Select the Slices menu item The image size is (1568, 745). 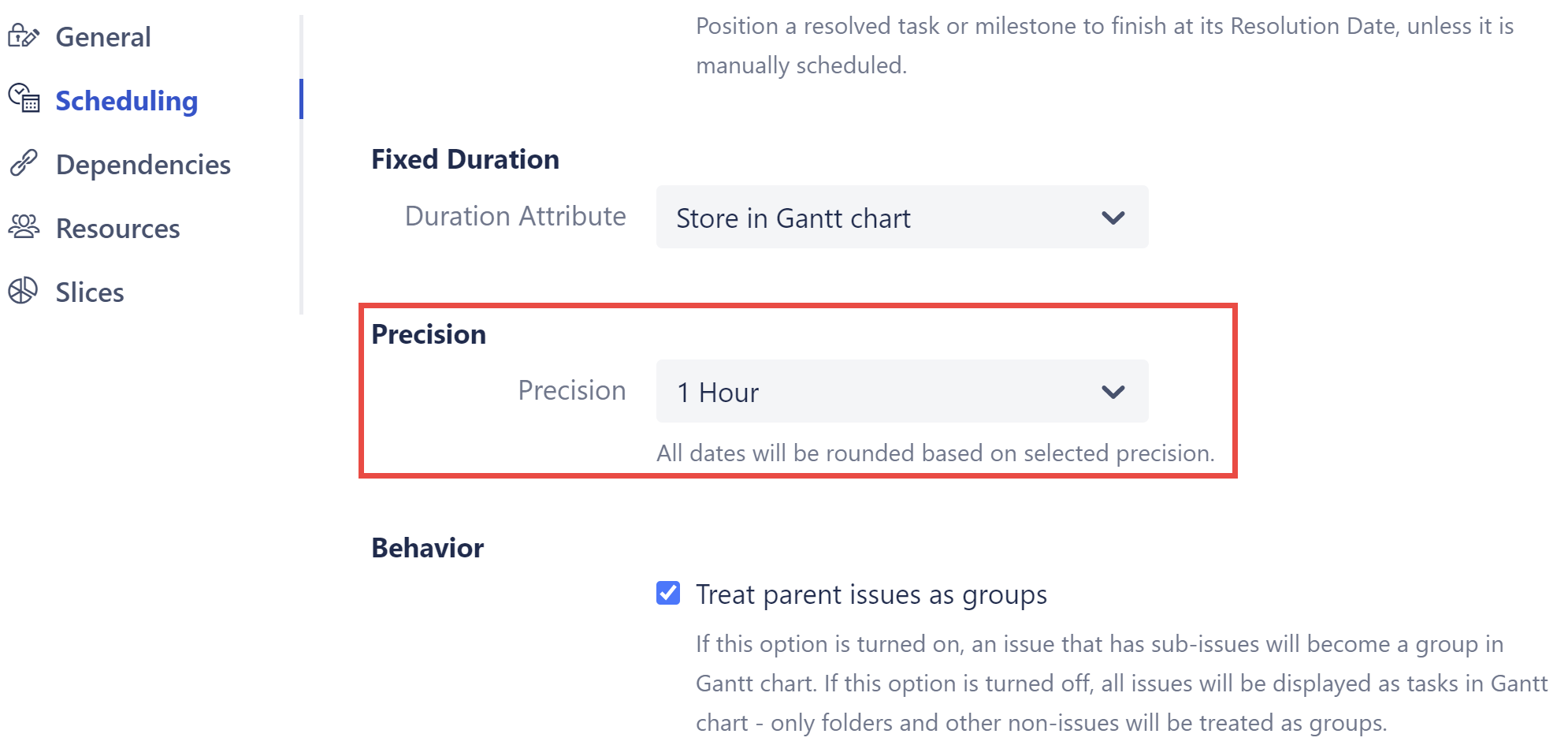click(x=90, y=292)
